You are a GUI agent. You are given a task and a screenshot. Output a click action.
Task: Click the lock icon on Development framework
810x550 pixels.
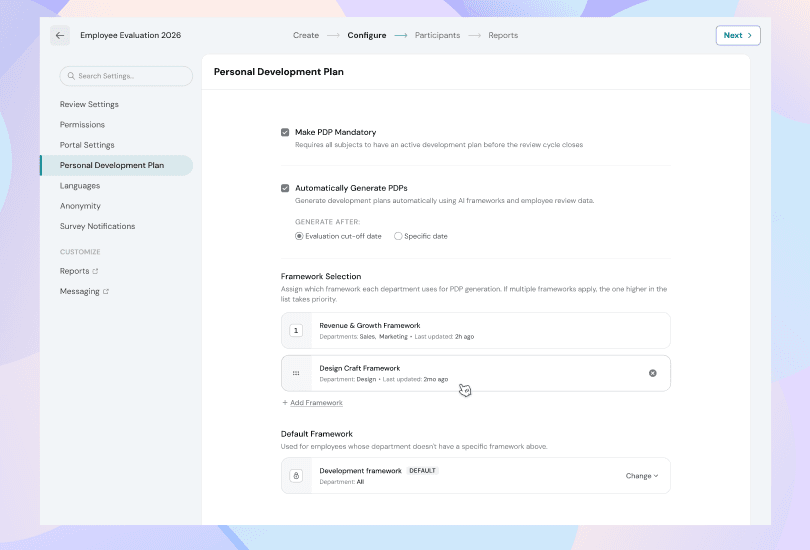296,476
